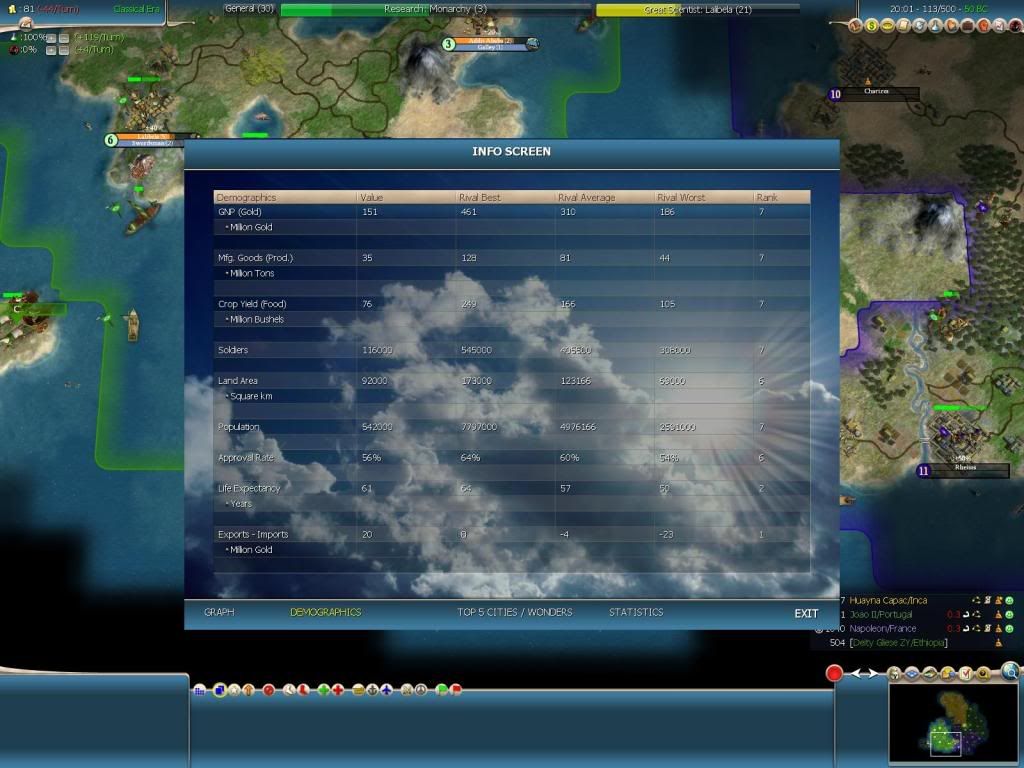
Task: Click the minimap in the bottom right corner
Action: click(x=952, y=724)
